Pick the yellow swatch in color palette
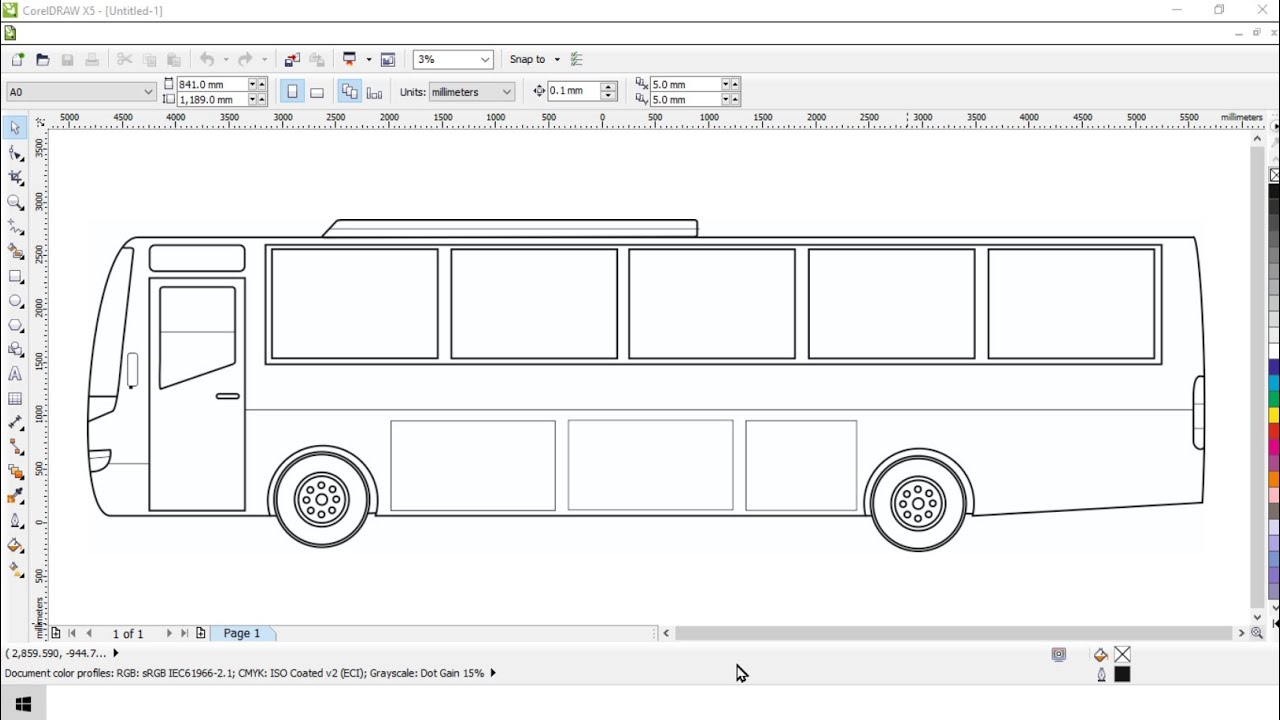The width and height of the screenshot is (1280, 720). [1275, 415]
